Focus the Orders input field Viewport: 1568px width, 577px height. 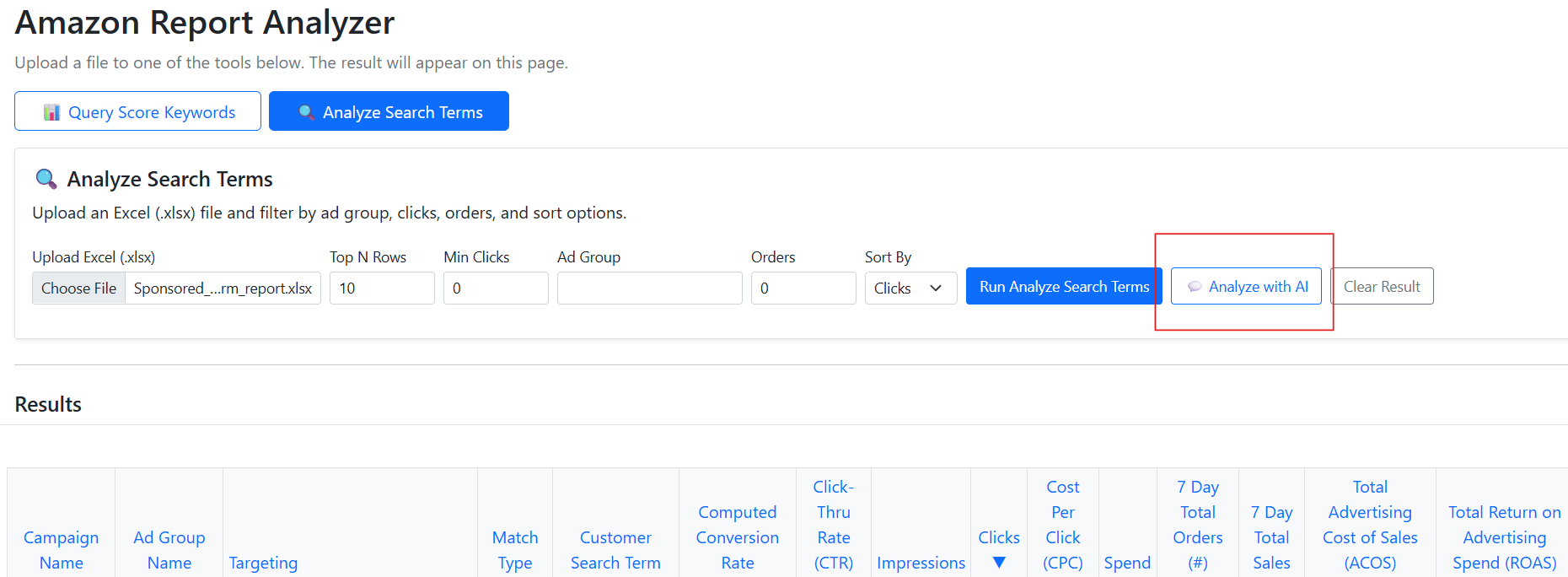click(x=803, y=288)
